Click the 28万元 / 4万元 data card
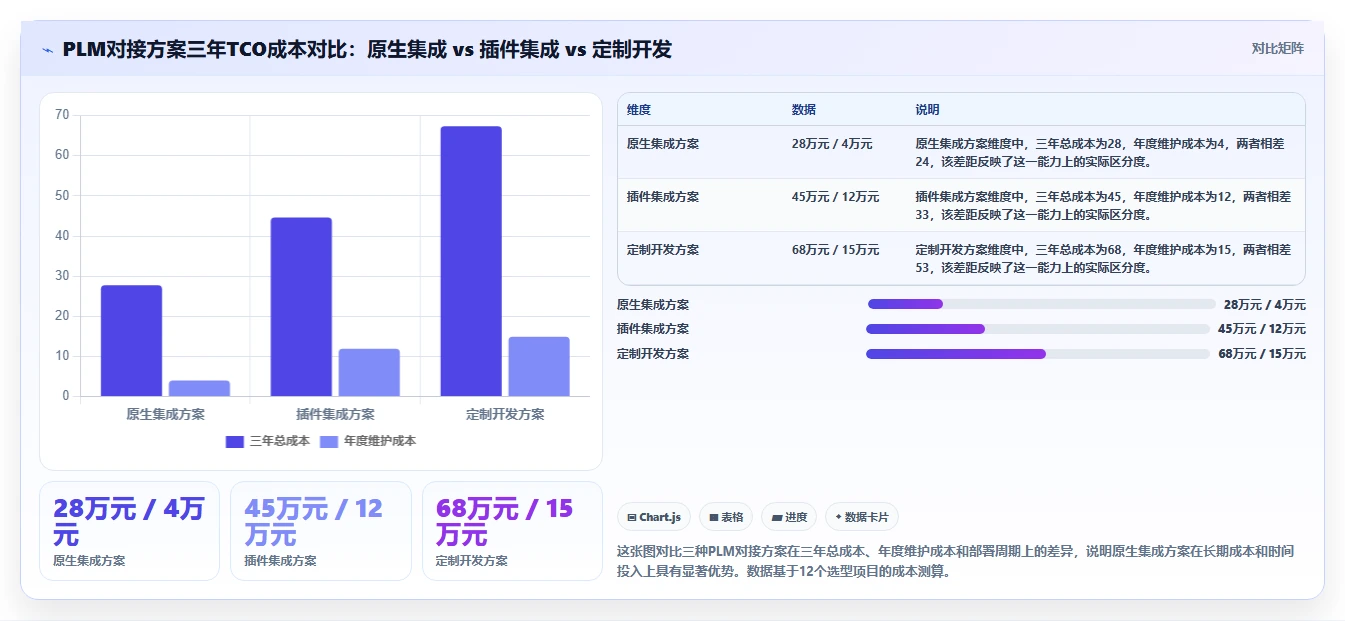This screenshot has width=1345, height=621. [x=129, y=531]
